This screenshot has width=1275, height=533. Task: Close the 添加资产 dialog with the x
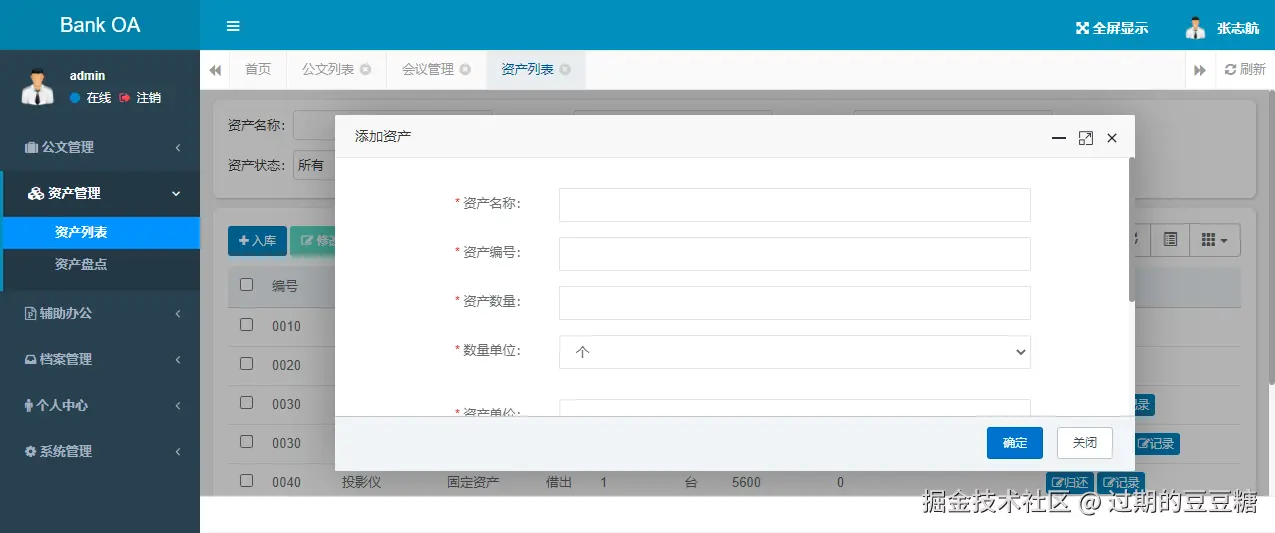pyautogui.click(x=1112, y=138)
